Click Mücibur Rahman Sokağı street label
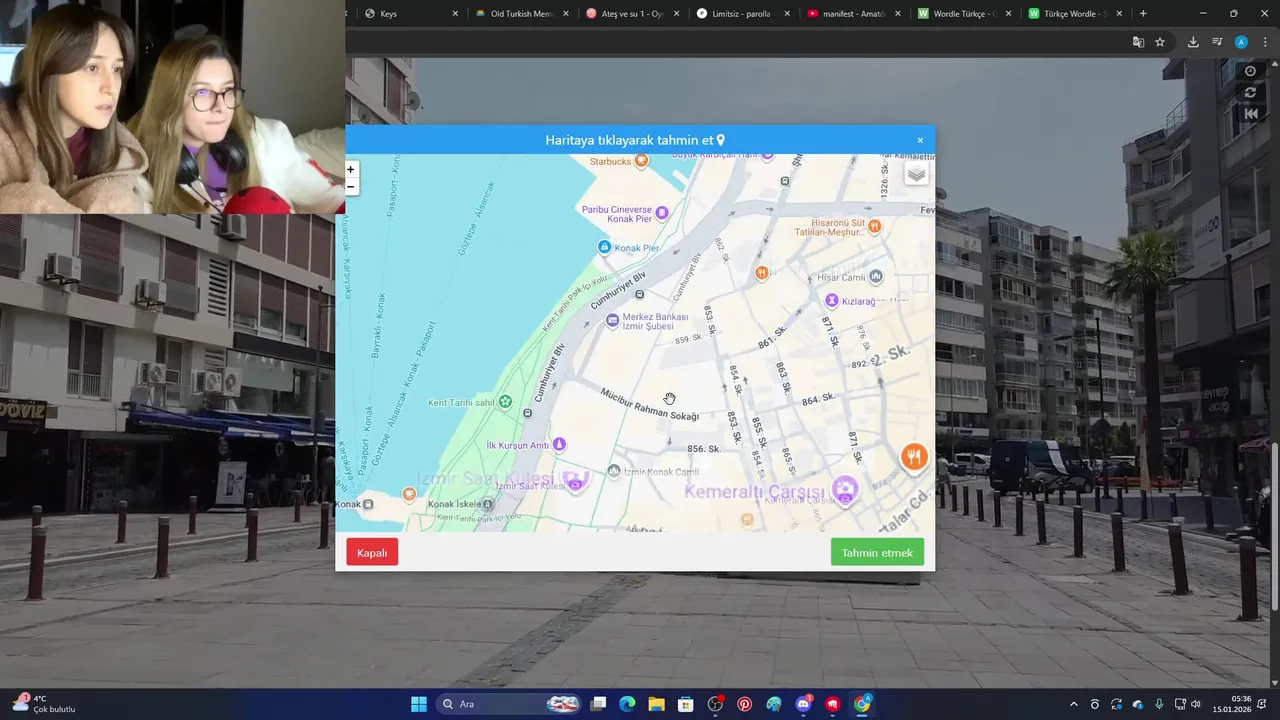Image resolution: width=1280 pixels, height=720 pixels. (649, 404)
